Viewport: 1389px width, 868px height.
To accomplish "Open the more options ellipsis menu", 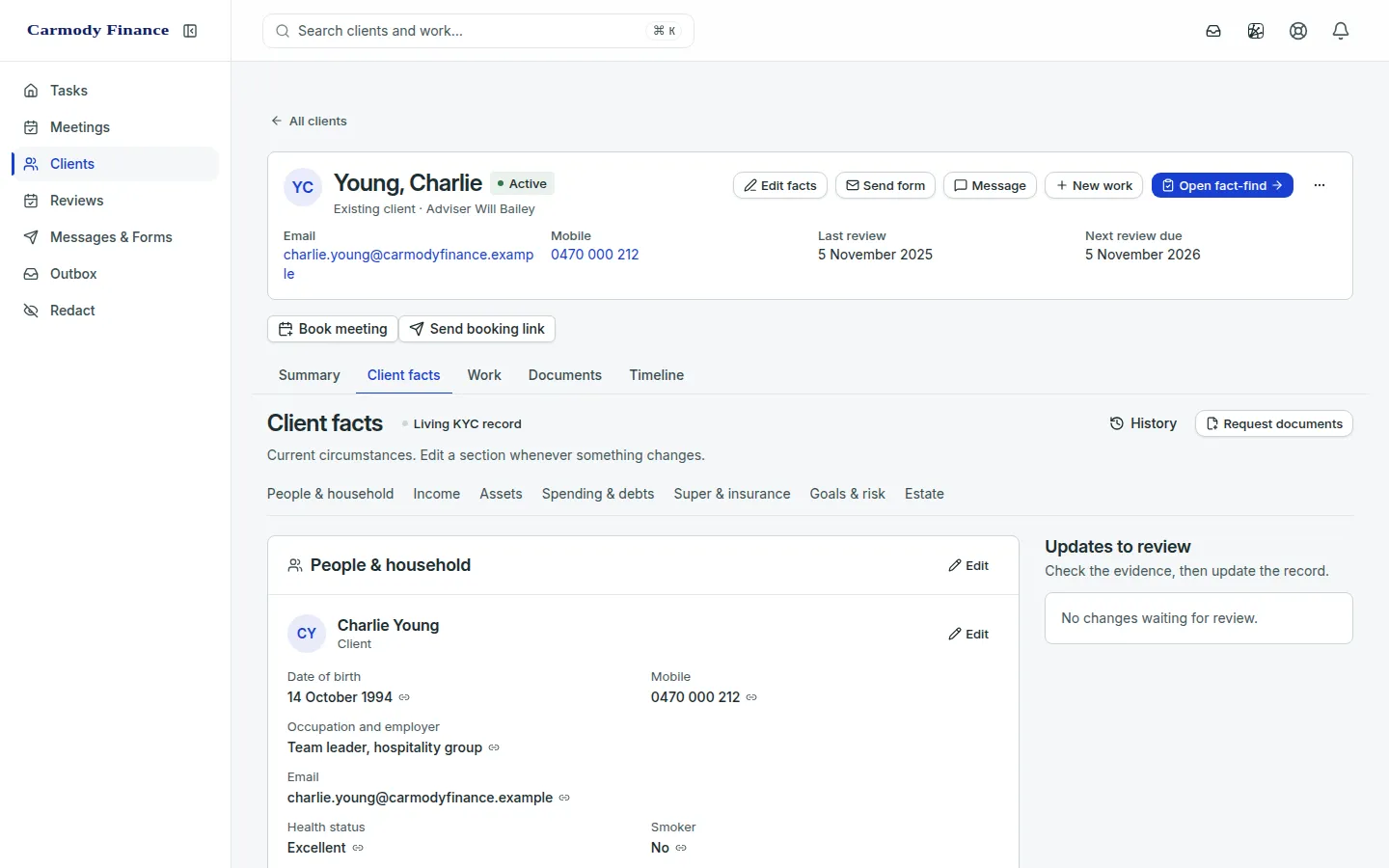I will coord(1320,185).
